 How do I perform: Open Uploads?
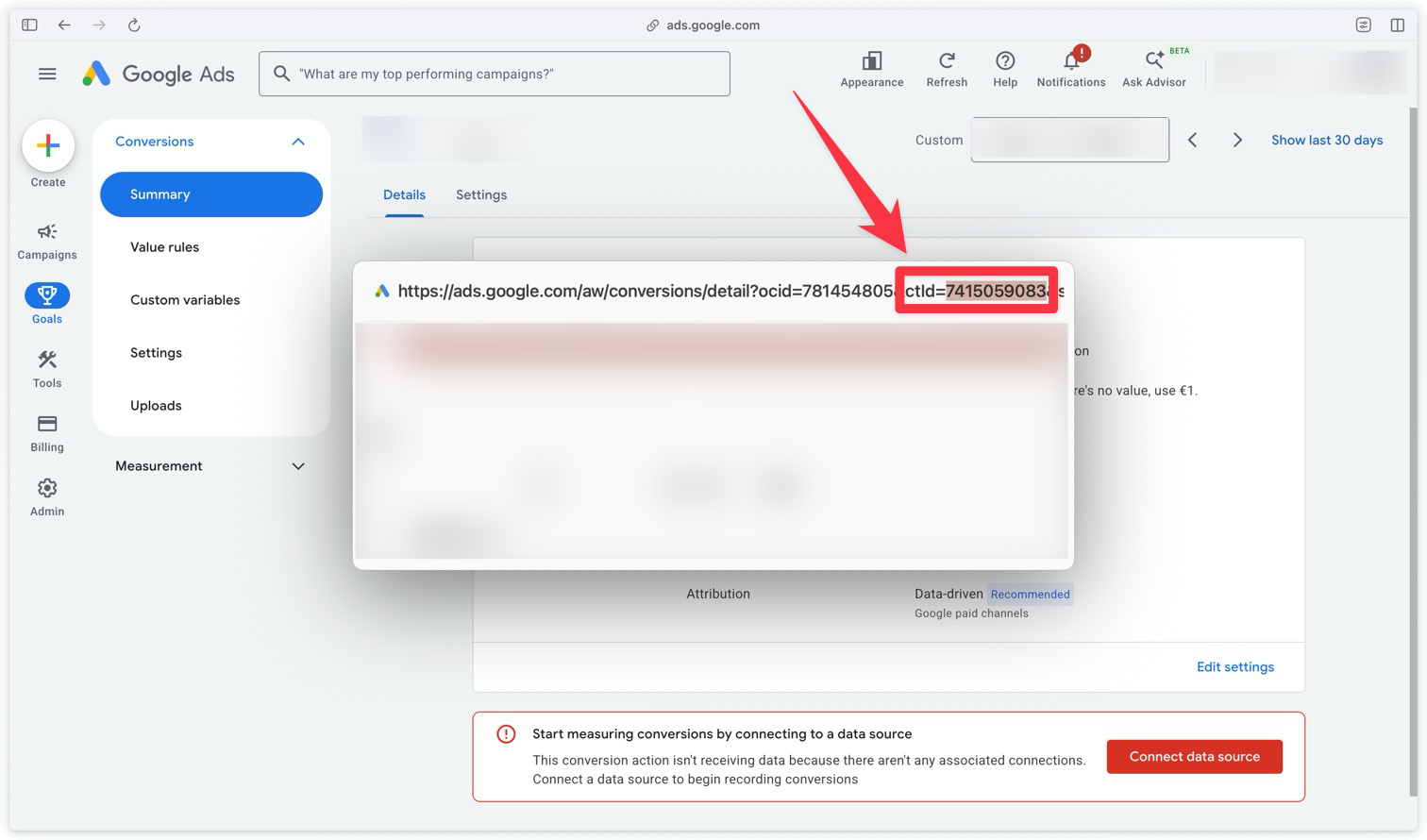click(156, 406)
